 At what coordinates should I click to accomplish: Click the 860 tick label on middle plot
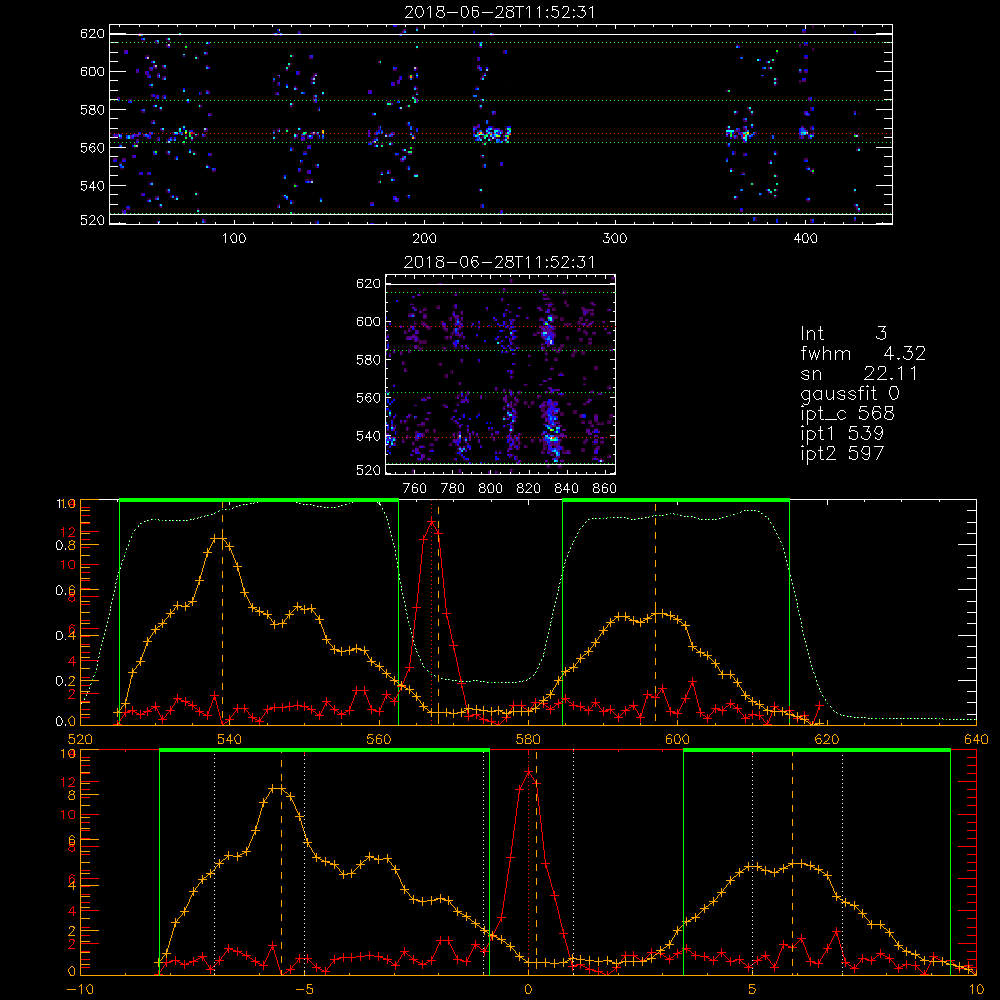604,489
